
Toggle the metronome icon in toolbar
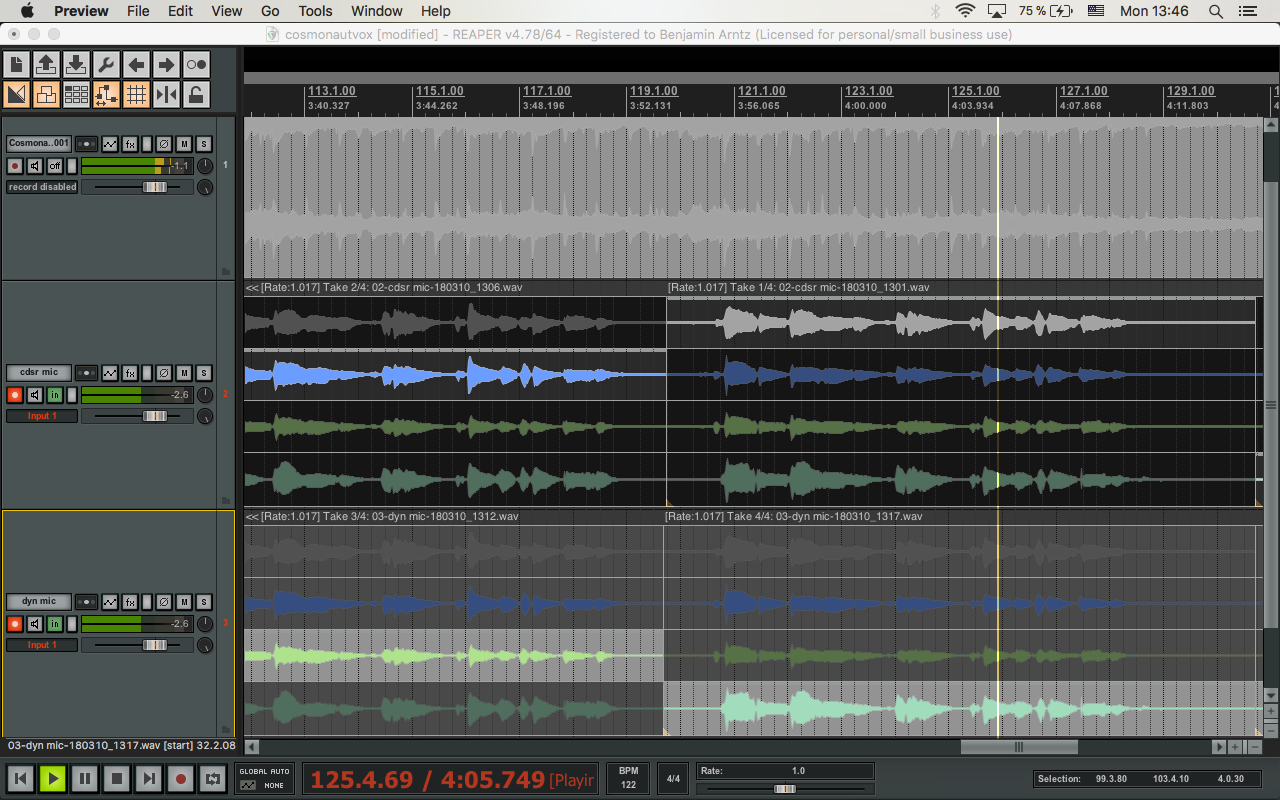[x=196, y=64]
